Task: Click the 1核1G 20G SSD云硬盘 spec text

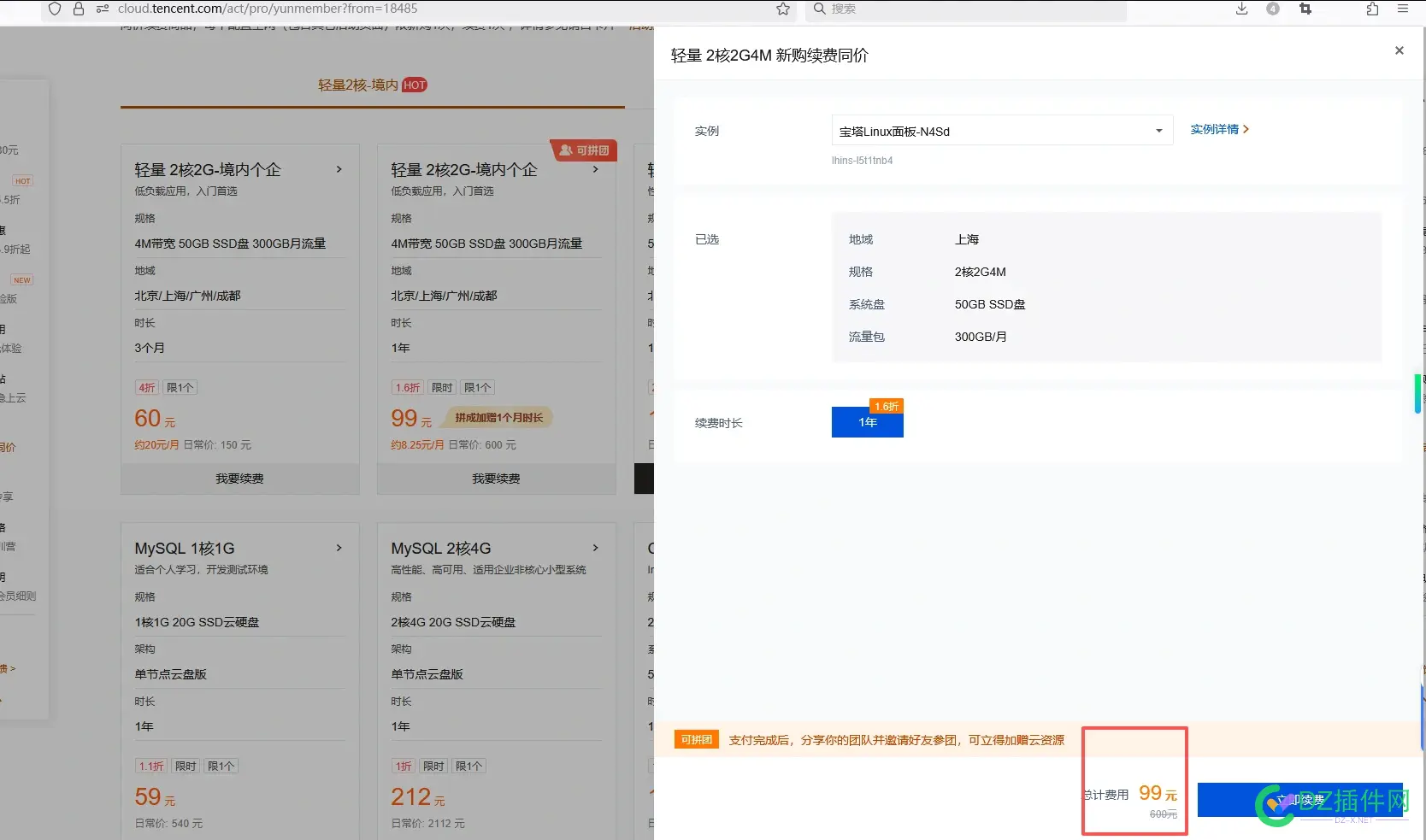Action: click(x=197, y=622)
